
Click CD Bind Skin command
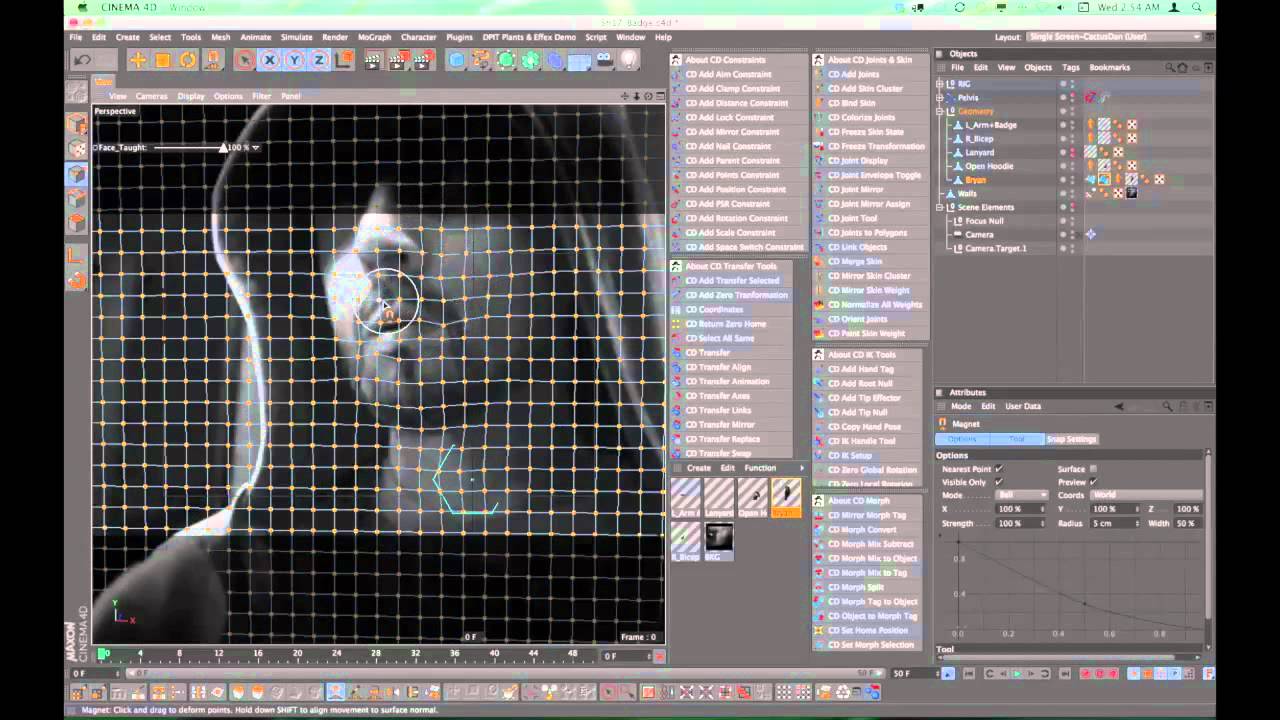[851, 103]
